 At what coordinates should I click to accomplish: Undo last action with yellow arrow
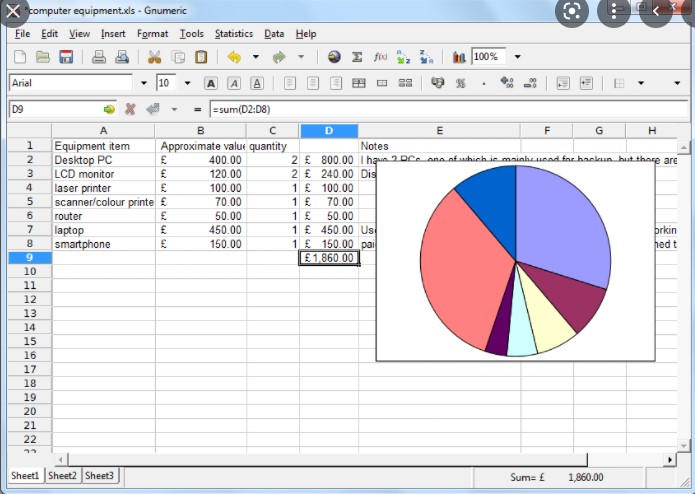tap(234, 57)
